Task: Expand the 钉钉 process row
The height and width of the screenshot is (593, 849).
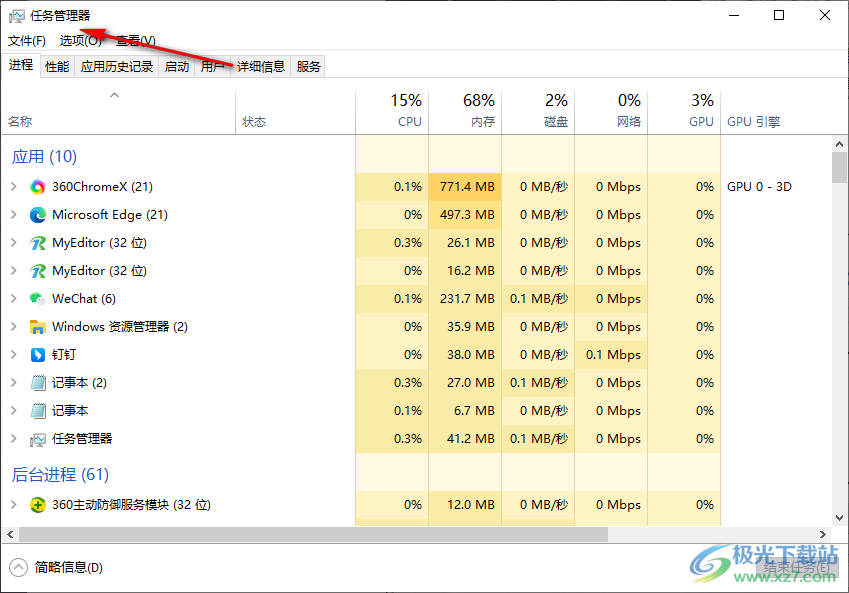Action: point(14,355)
